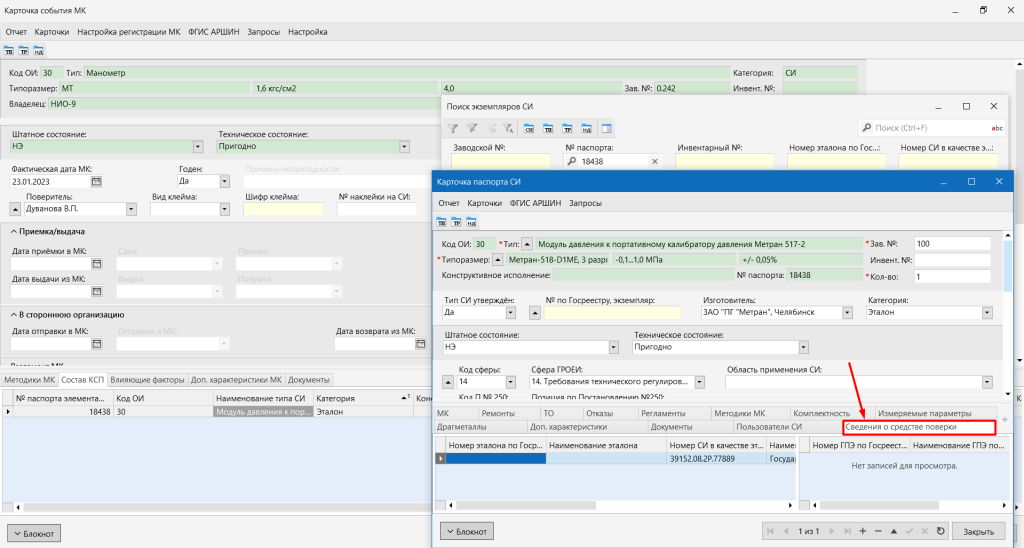Click the НД folder icon in search window toolbar
1024x548 pixels.
(586, 129)
